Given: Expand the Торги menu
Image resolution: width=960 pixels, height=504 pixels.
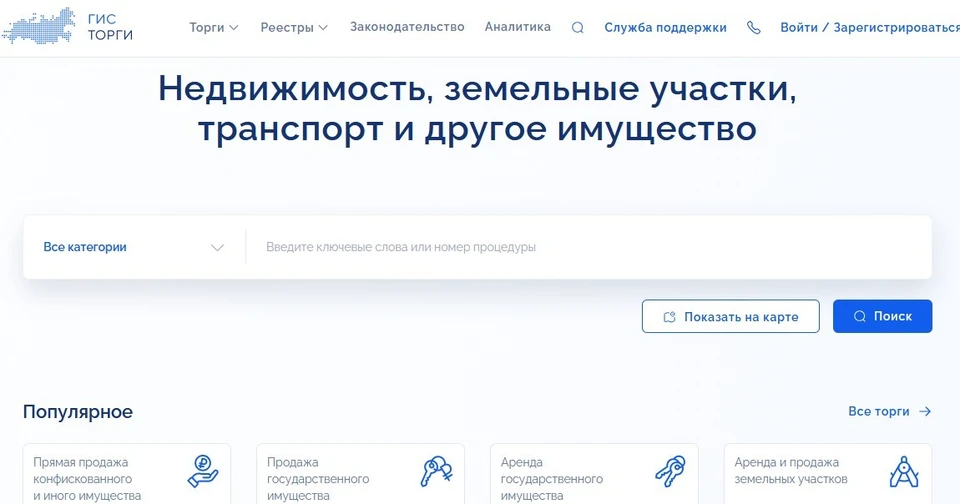Looking at the screenshot, I should (x=214, y=28).
